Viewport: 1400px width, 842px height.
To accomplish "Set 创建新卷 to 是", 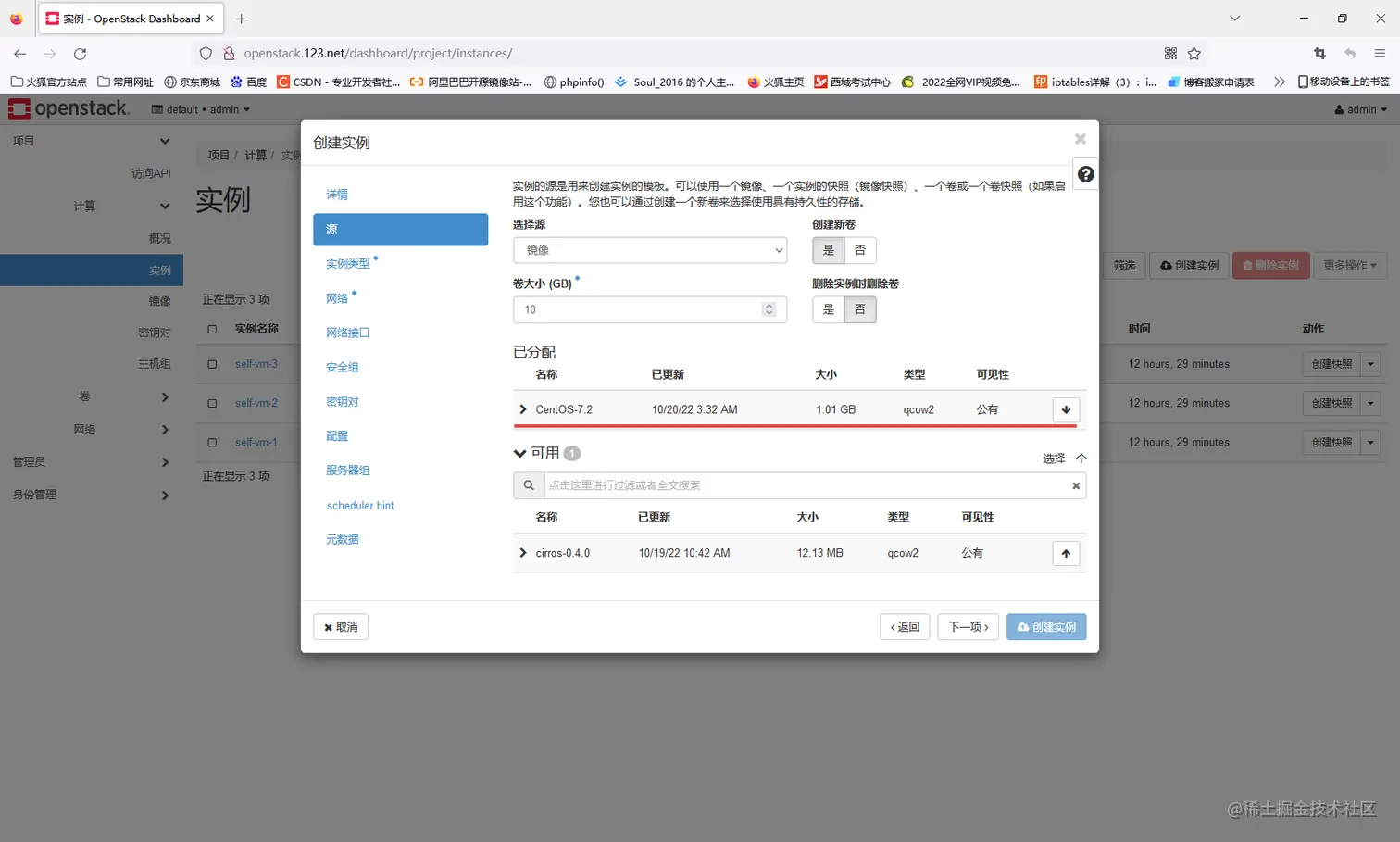I will 828,250.
